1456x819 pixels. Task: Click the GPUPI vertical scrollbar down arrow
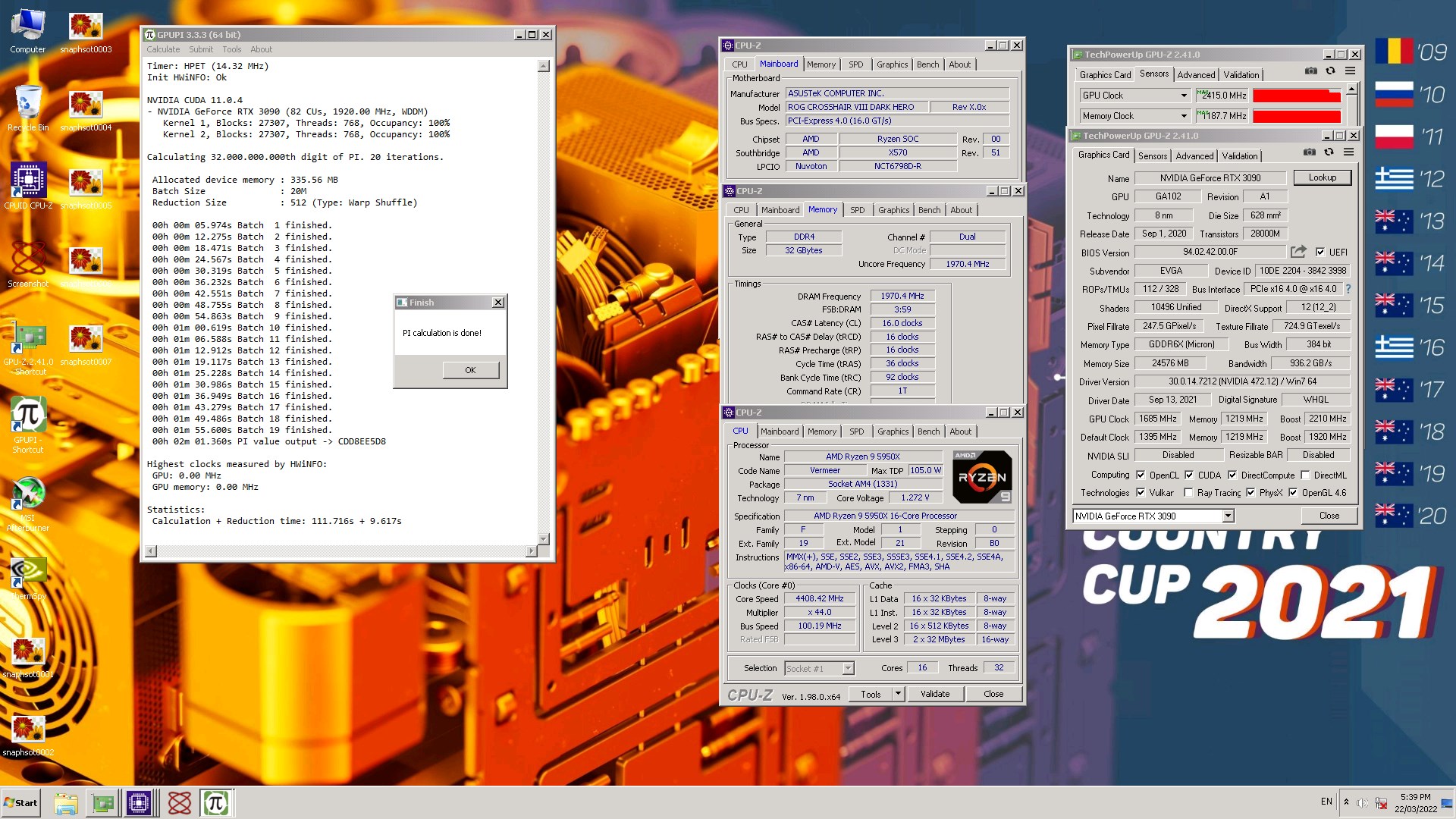[543, 539]
